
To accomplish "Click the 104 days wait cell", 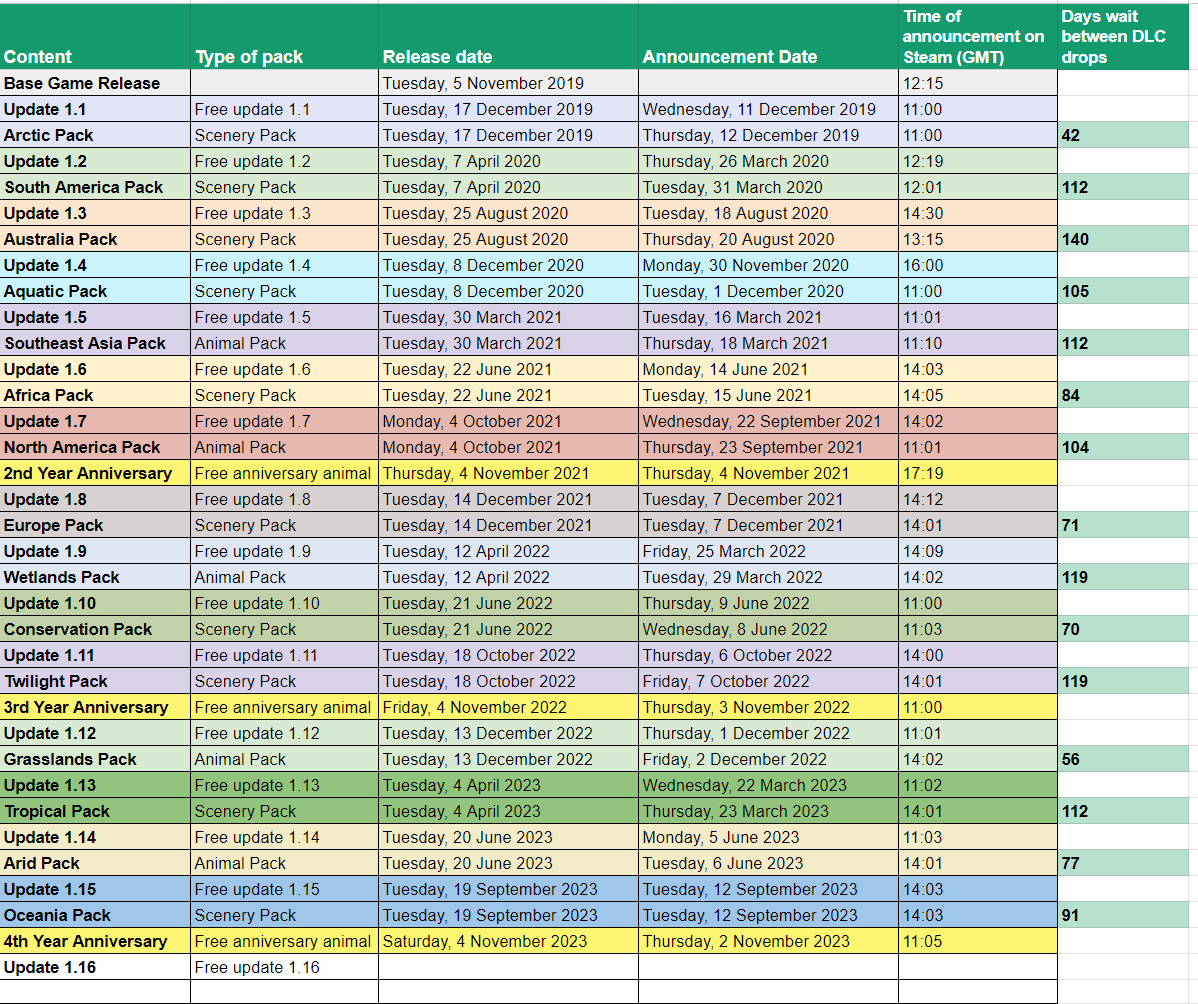I will tap(1123, 447).
